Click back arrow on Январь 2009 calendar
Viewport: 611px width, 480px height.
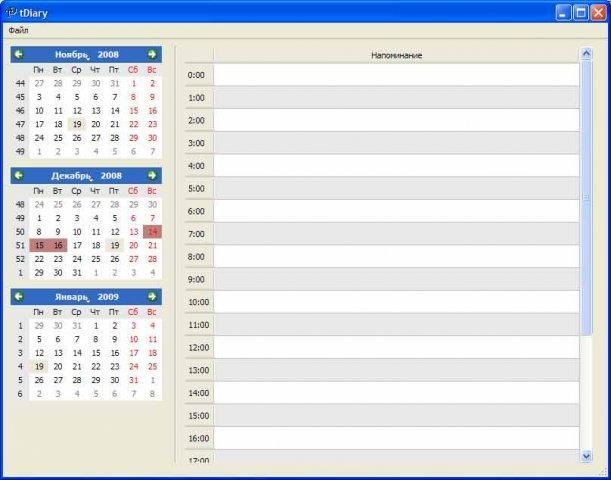(18, 296)
